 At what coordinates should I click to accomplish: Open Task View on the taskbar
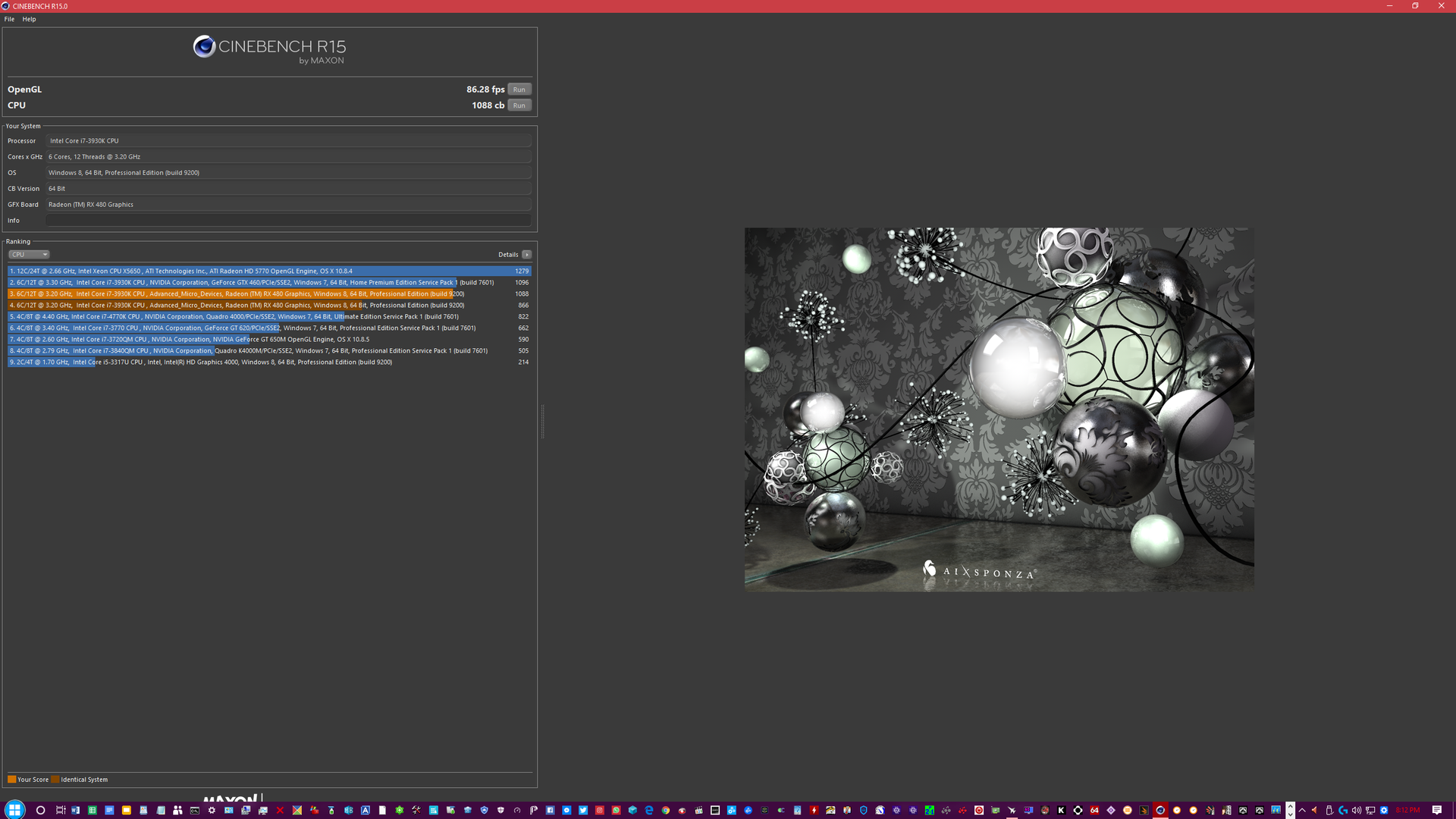point(61,810)
